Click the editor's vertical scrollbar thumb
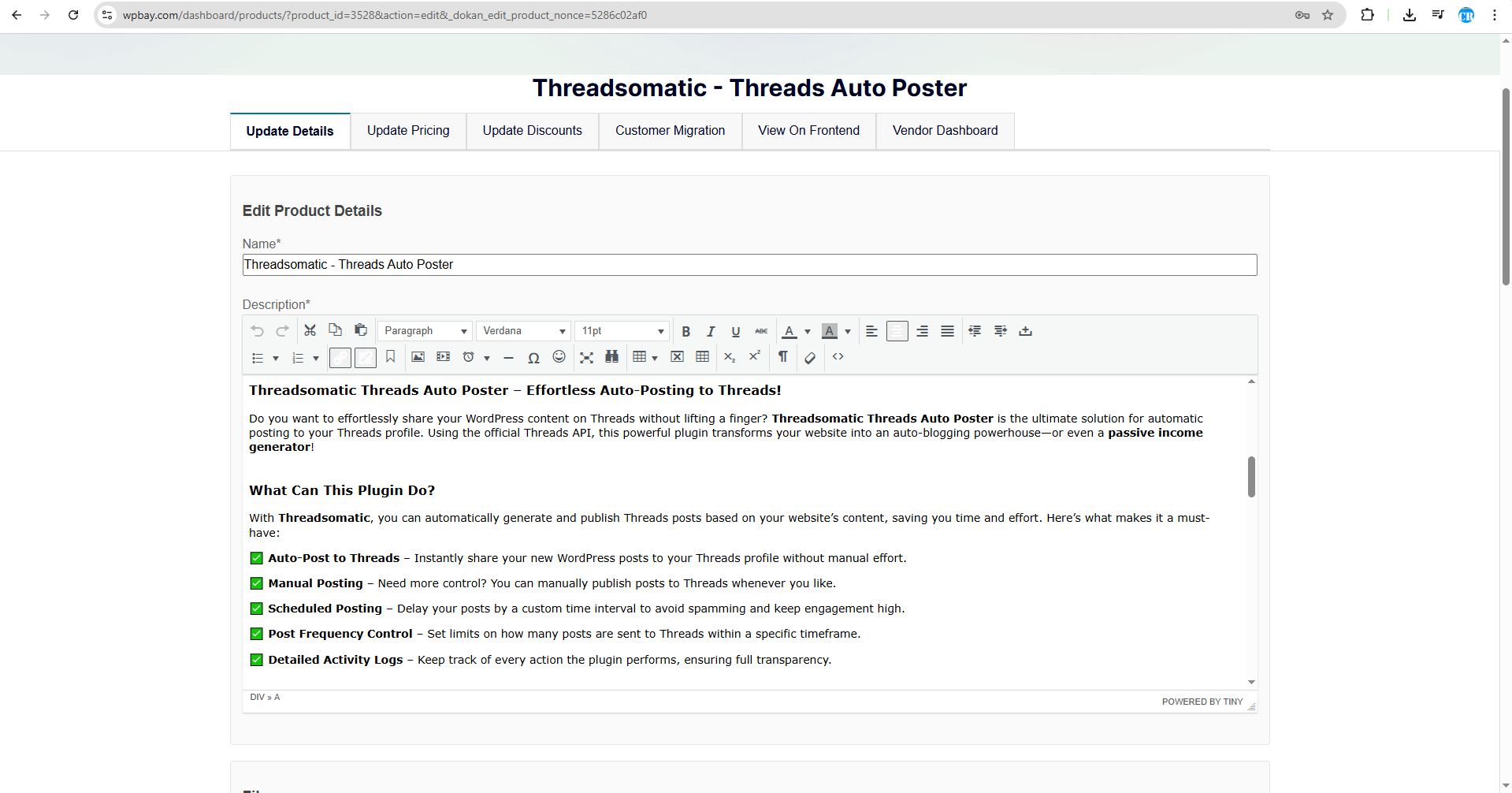This screenshot has width=1512, height=793. (1251, 477)
